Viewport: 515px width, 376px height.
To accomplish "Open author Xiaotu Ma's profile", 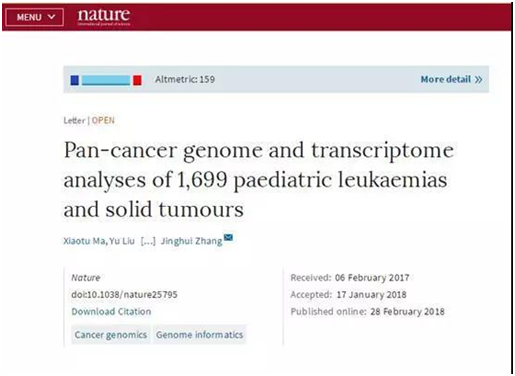I will [x=84, y=241].
